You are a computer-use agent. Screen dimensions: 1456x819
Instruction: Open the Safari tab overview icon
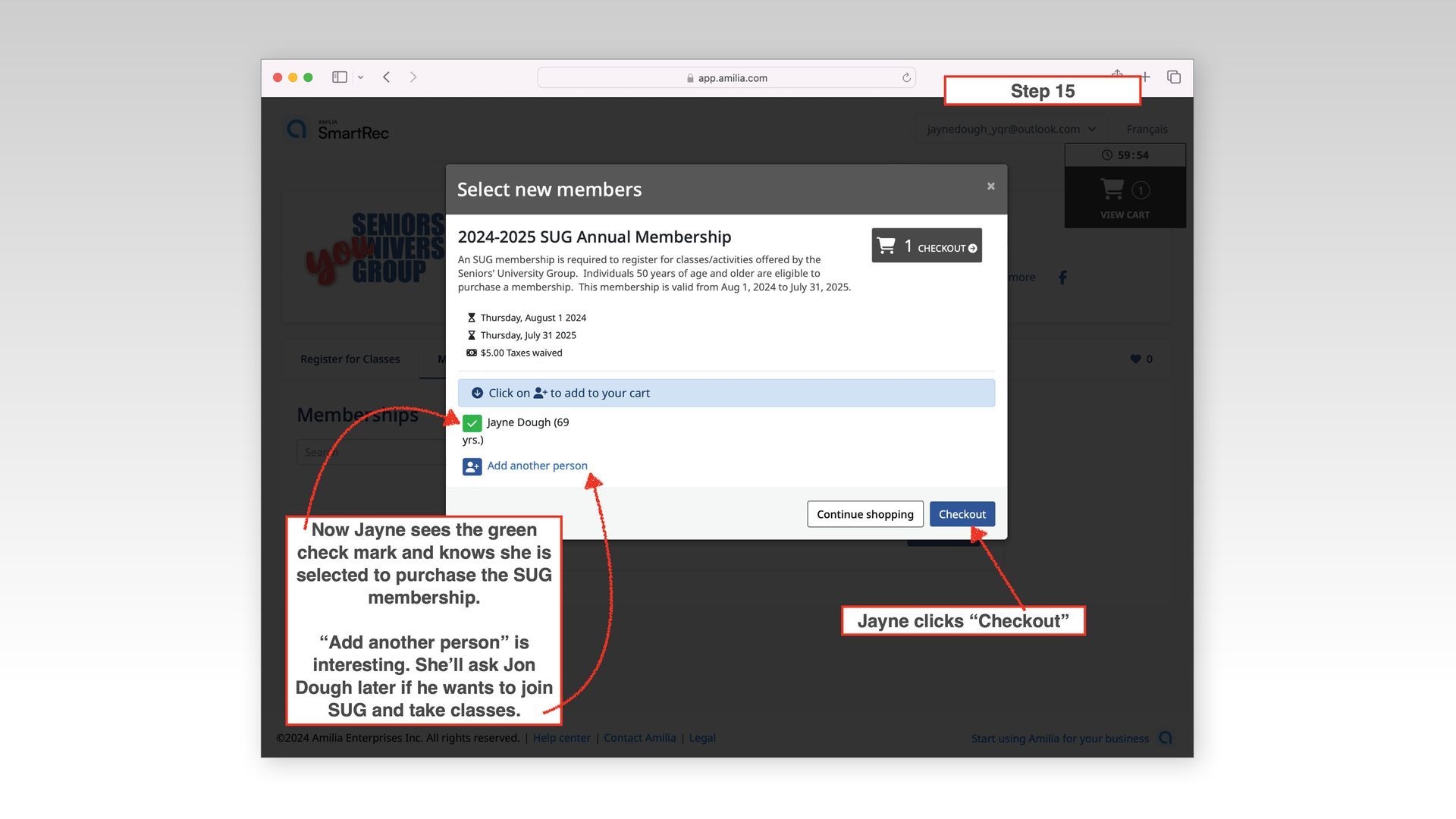1174,77
